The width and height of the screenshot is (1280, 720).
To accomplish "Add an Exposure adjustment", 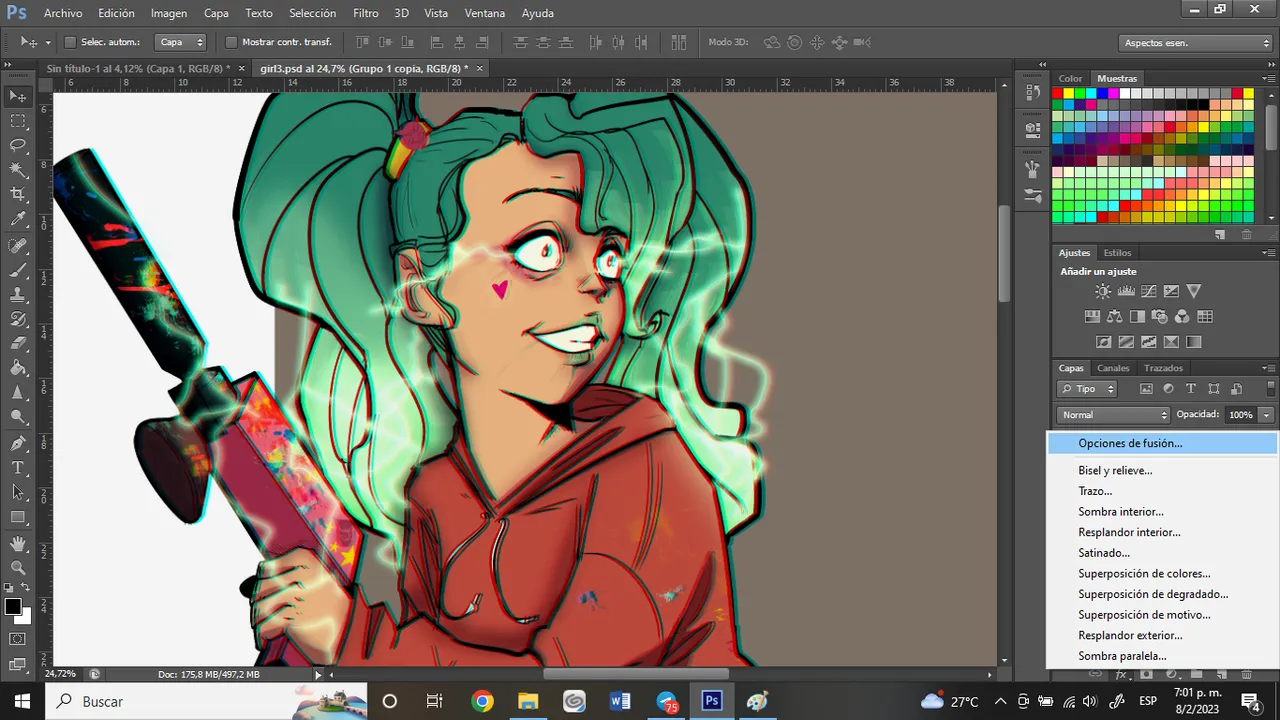I will [1170, 291].
